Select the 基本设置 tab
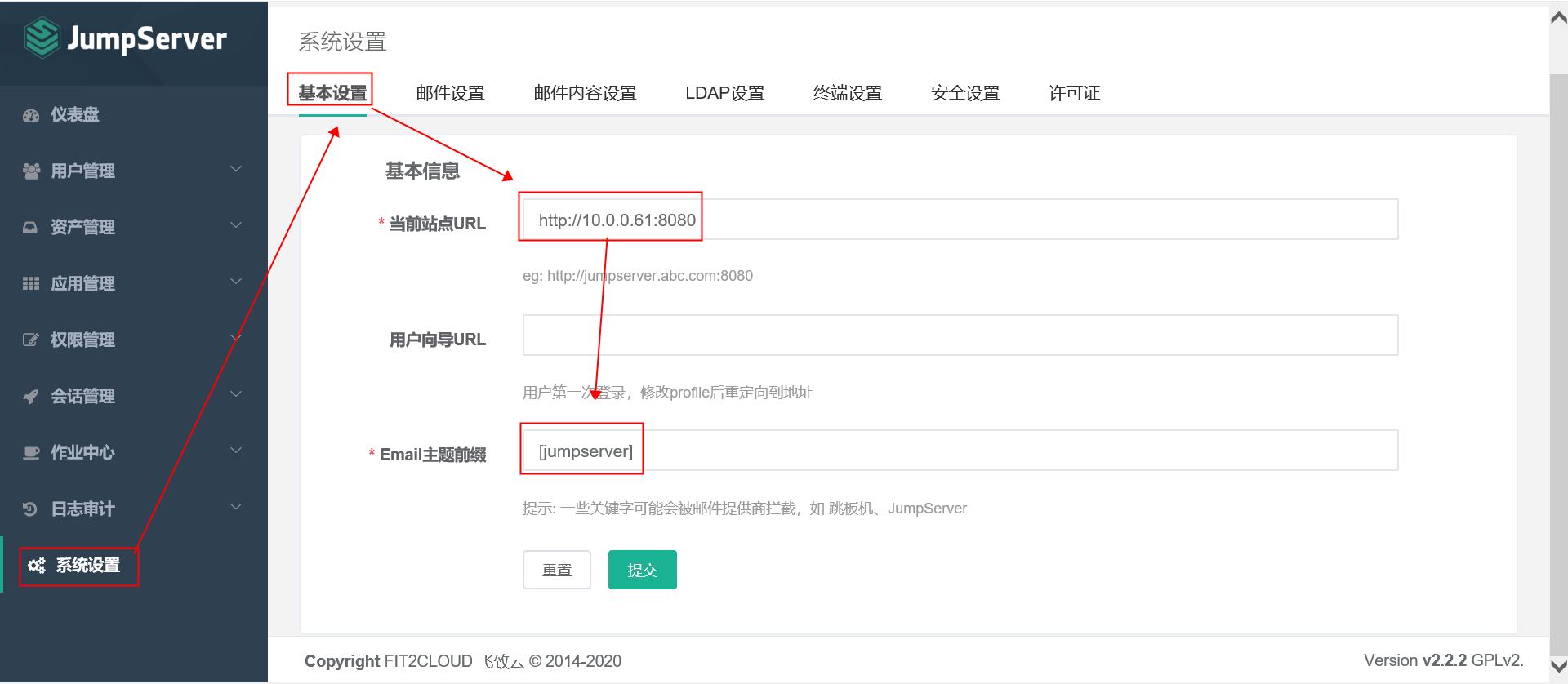Screen dimensions: 1568x684 point(332,93)
